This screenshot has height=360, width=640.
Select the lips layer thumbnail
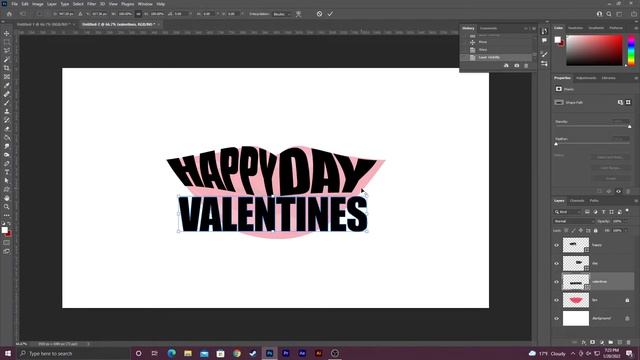click(576, 300)
